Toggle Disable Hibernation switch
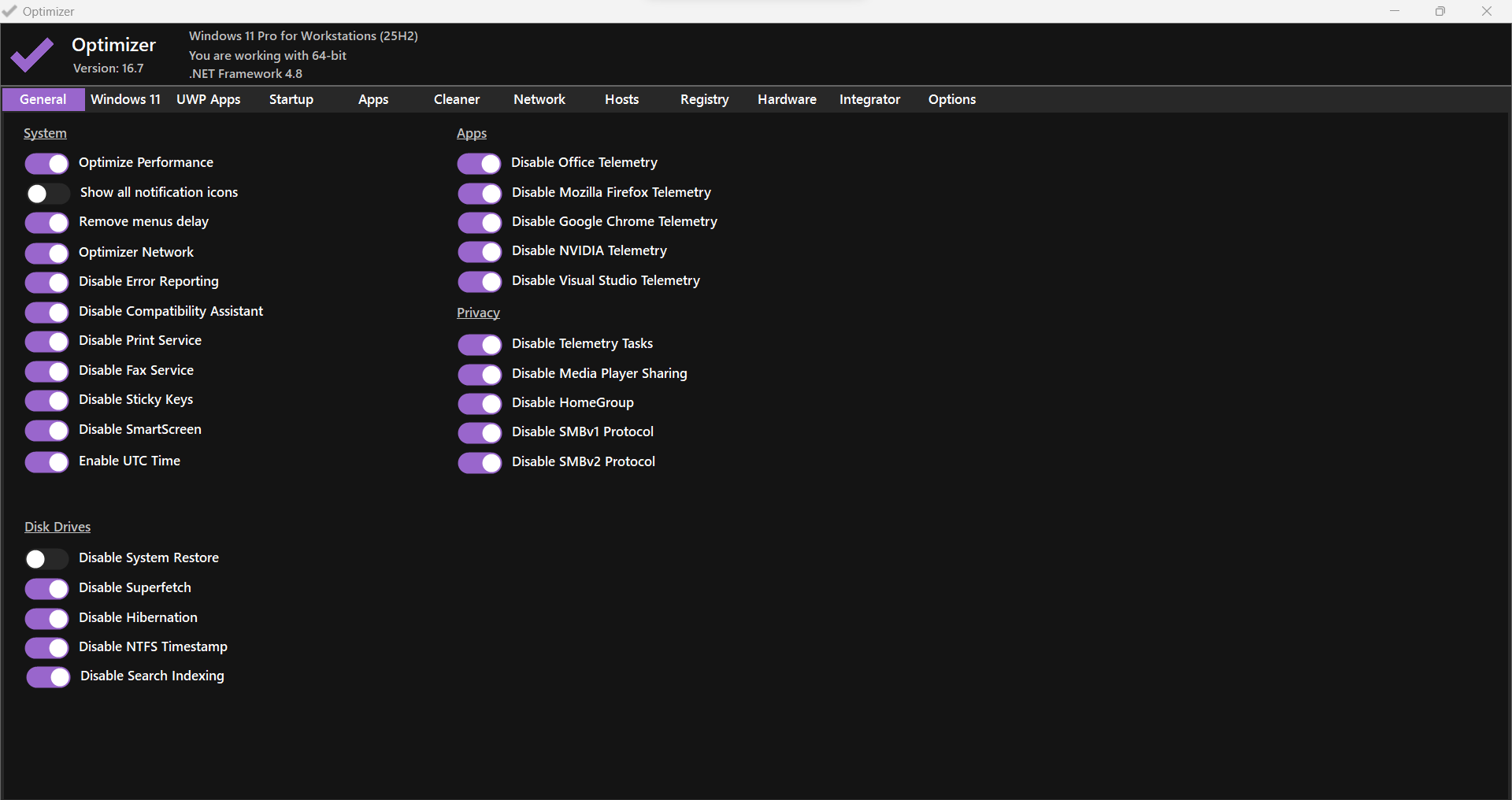This screenshot has width=1512, height=800. coord(47,619)
